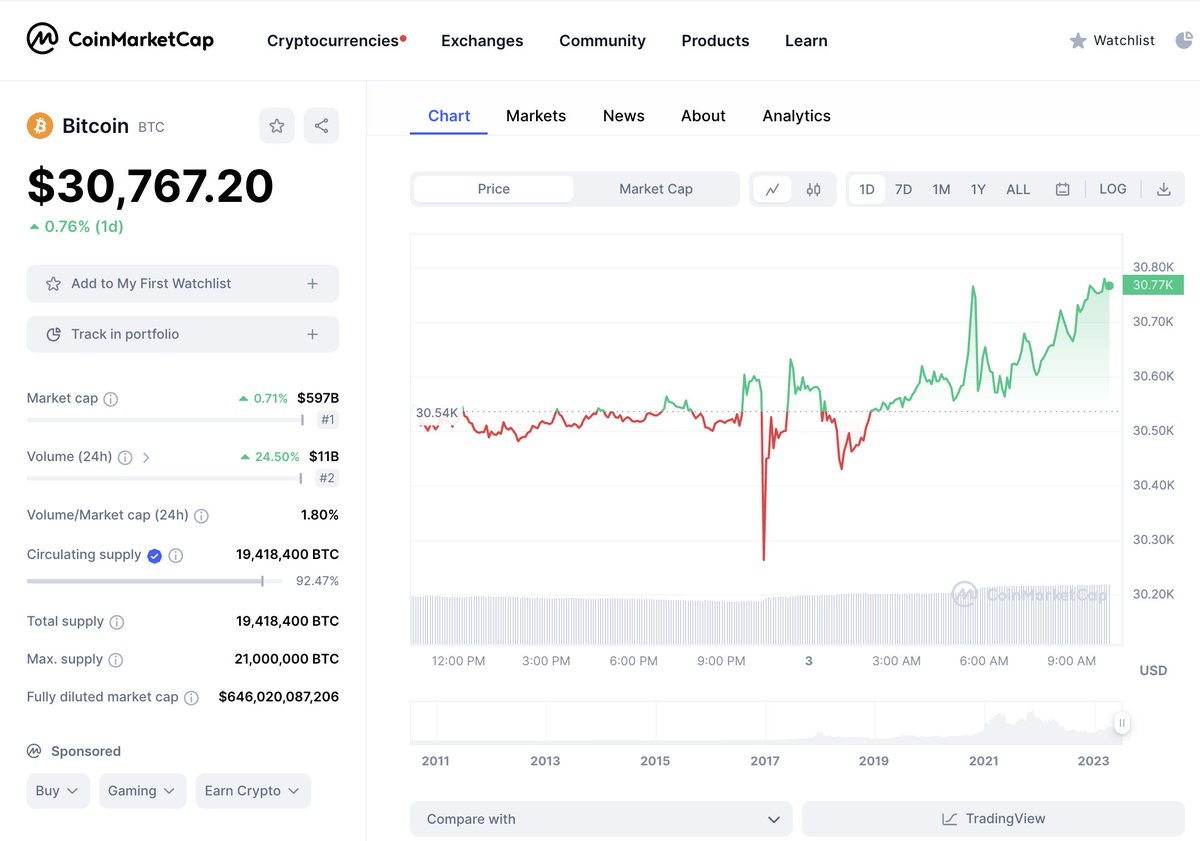Click the pause handle on range navigator
The width and height of the screenshot is (1200, 841).
(x=1122, y=723)
